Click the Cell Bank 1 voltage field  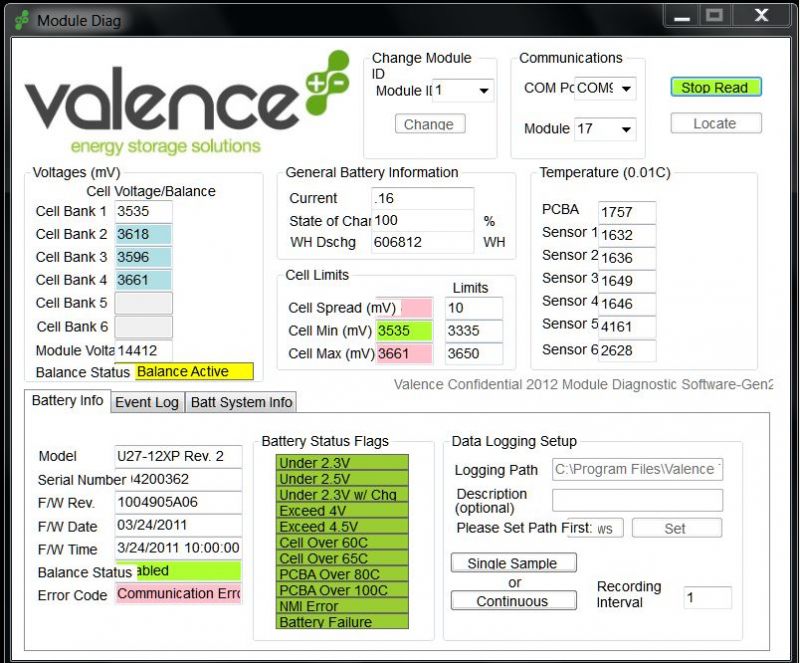coord(143,211)
